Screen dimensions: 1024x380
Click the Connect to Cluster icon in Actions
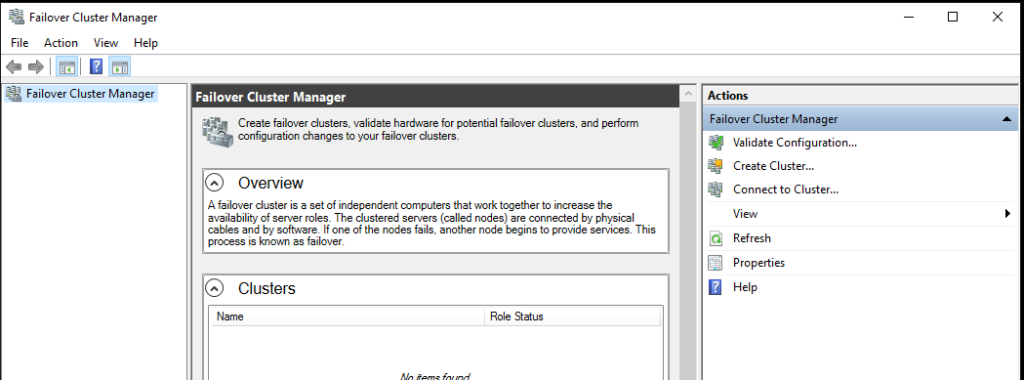coord(716,190)
